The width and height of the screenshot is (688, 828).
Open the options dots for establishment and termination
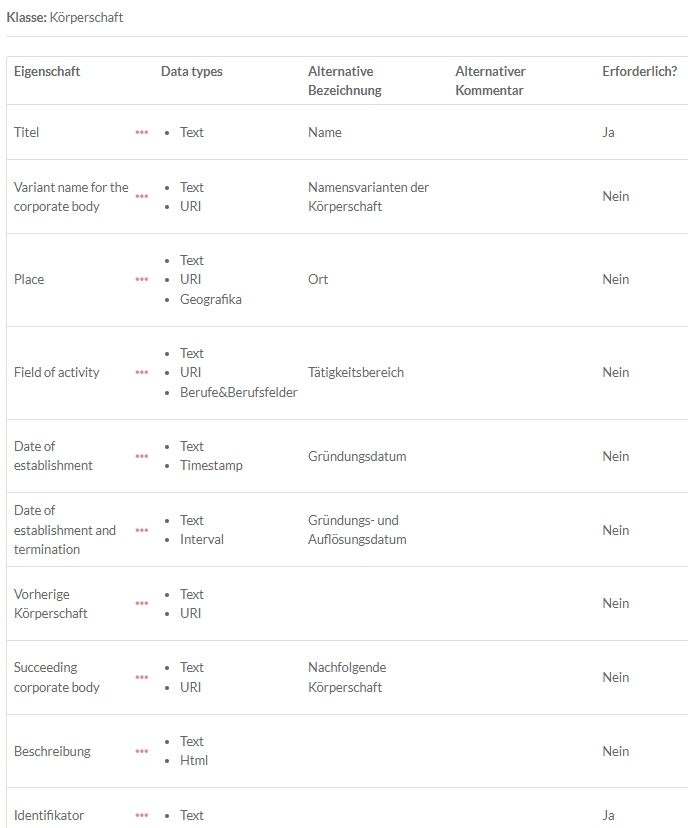142,531
